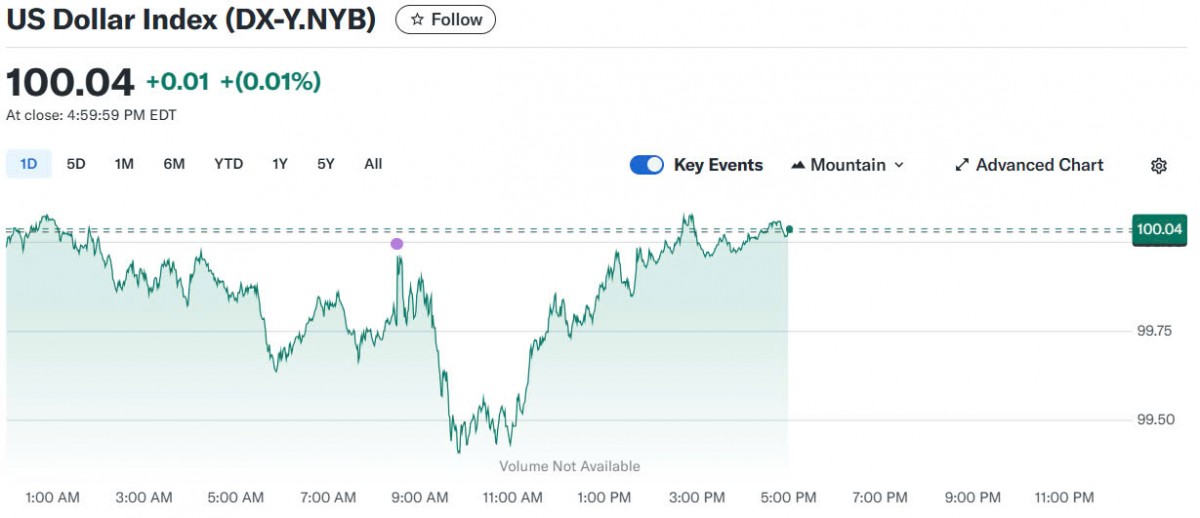This screenshot has height=518, width=1200.
Task: Select the All time range
Action: coord(373,164)
